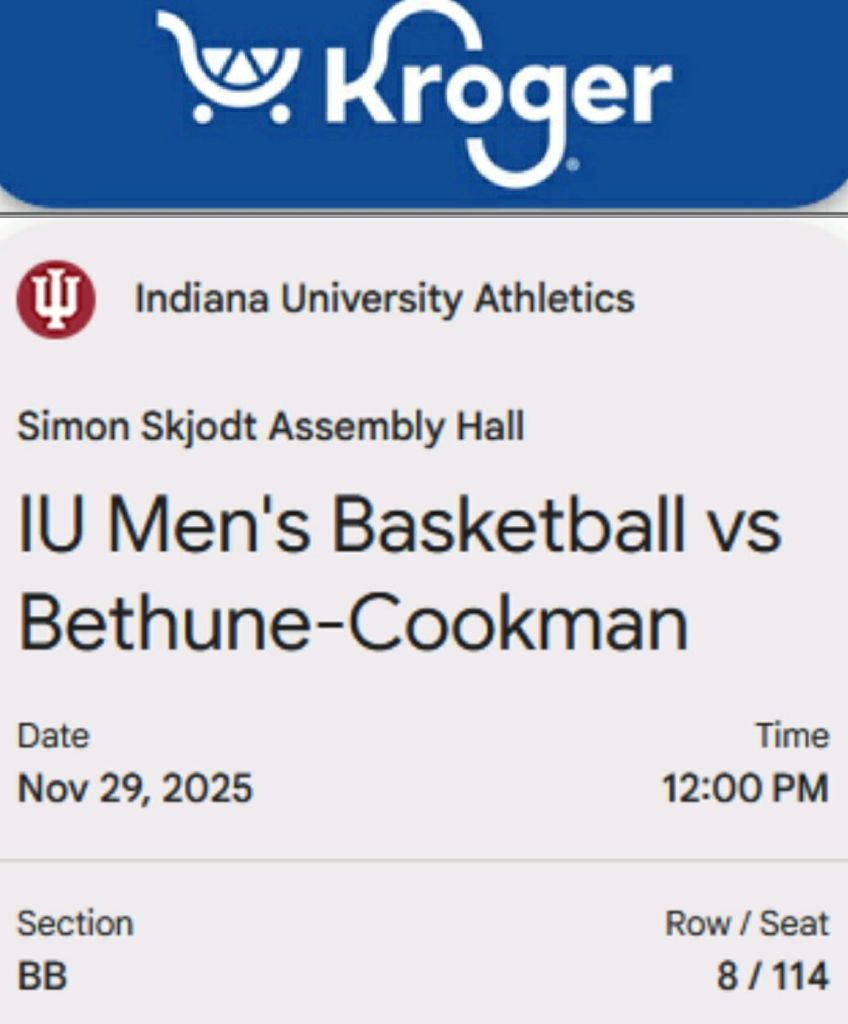The height and width of the screenshot is (1024, 848).
Task: Click the Indiana University Athletics label
Action: 384,299
